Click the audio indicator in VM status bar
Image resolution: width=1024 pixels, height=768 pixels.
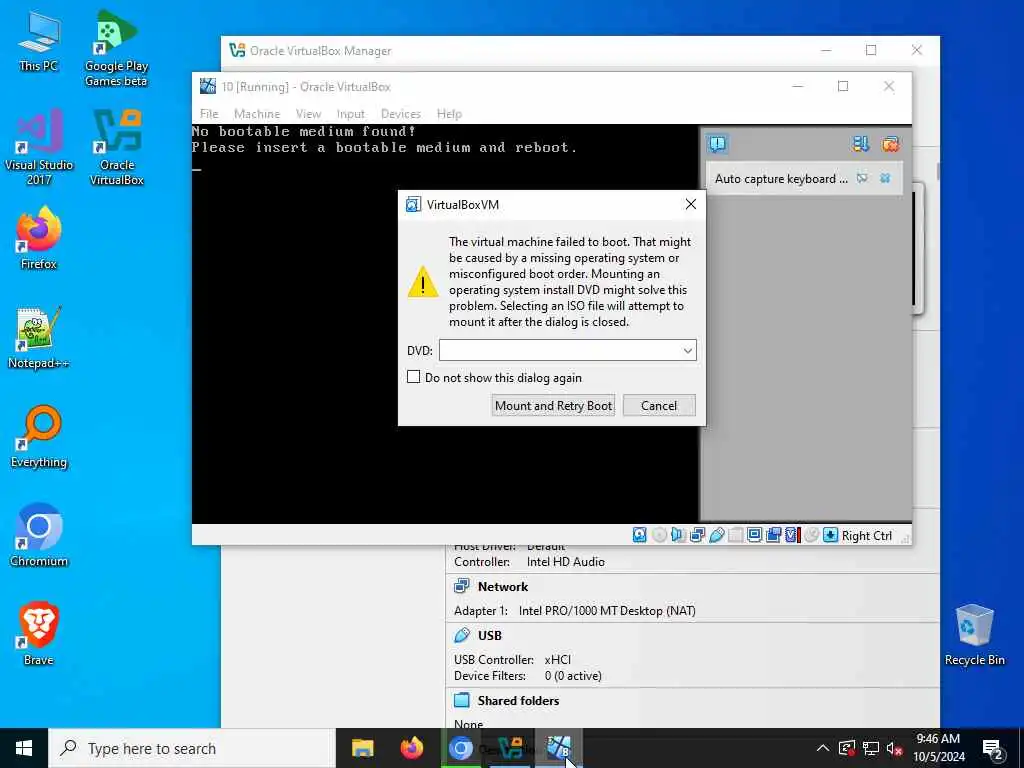click(x=678, y=536)
